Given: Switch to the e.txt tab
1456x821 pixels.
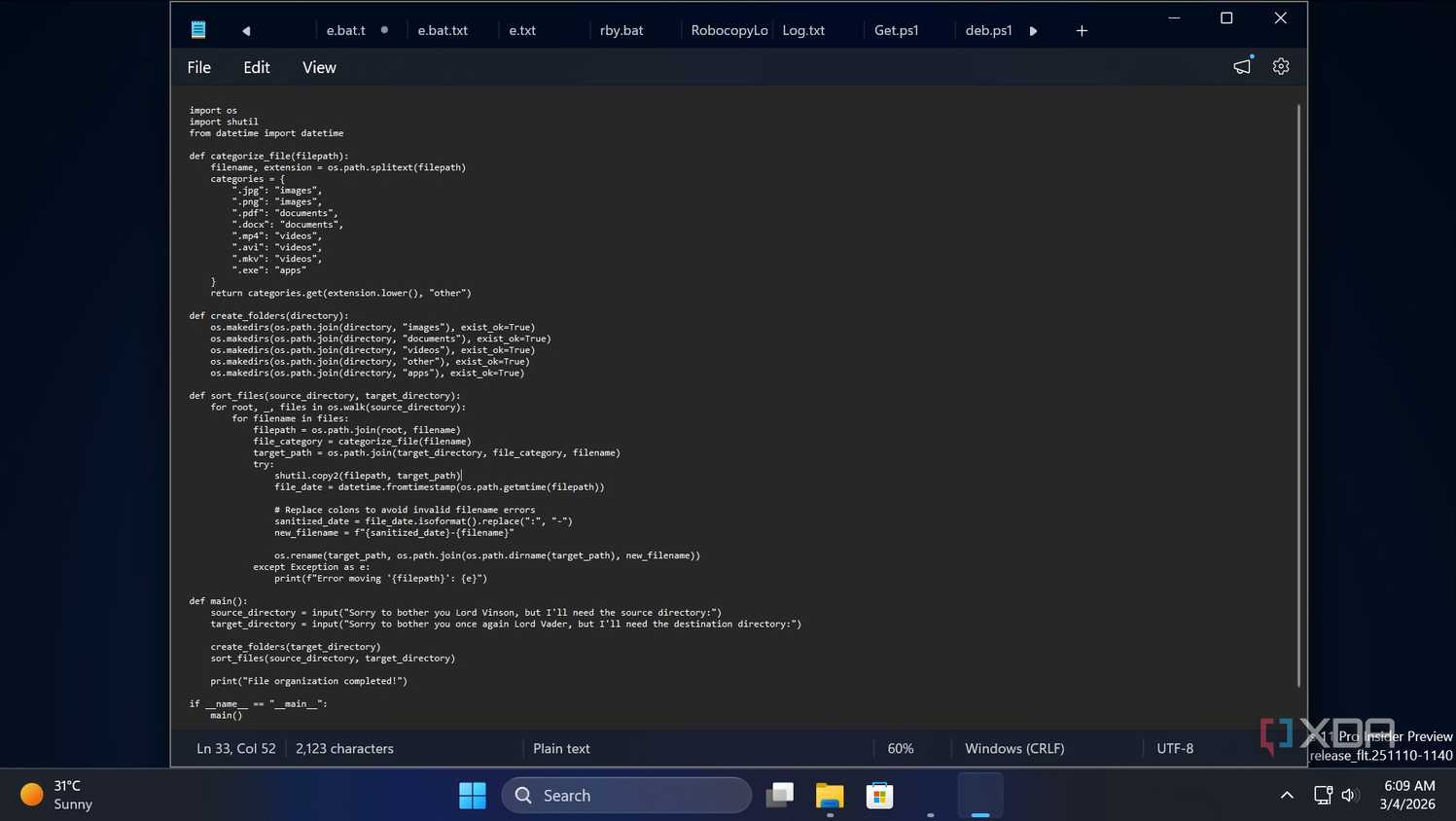Looking at the screenshot, I should click(522, 30).
